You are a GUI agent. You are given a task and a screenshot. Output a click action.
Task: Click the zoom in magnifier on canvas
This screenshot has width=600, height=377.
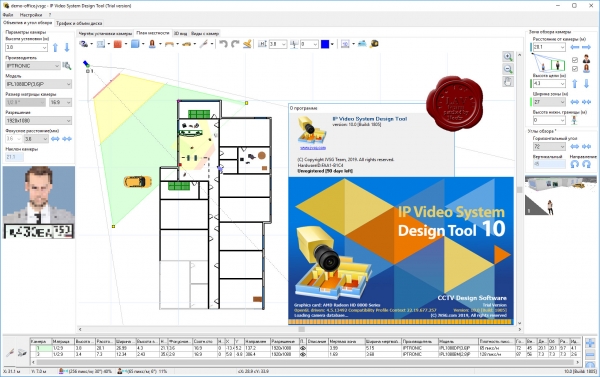(508, 57)
